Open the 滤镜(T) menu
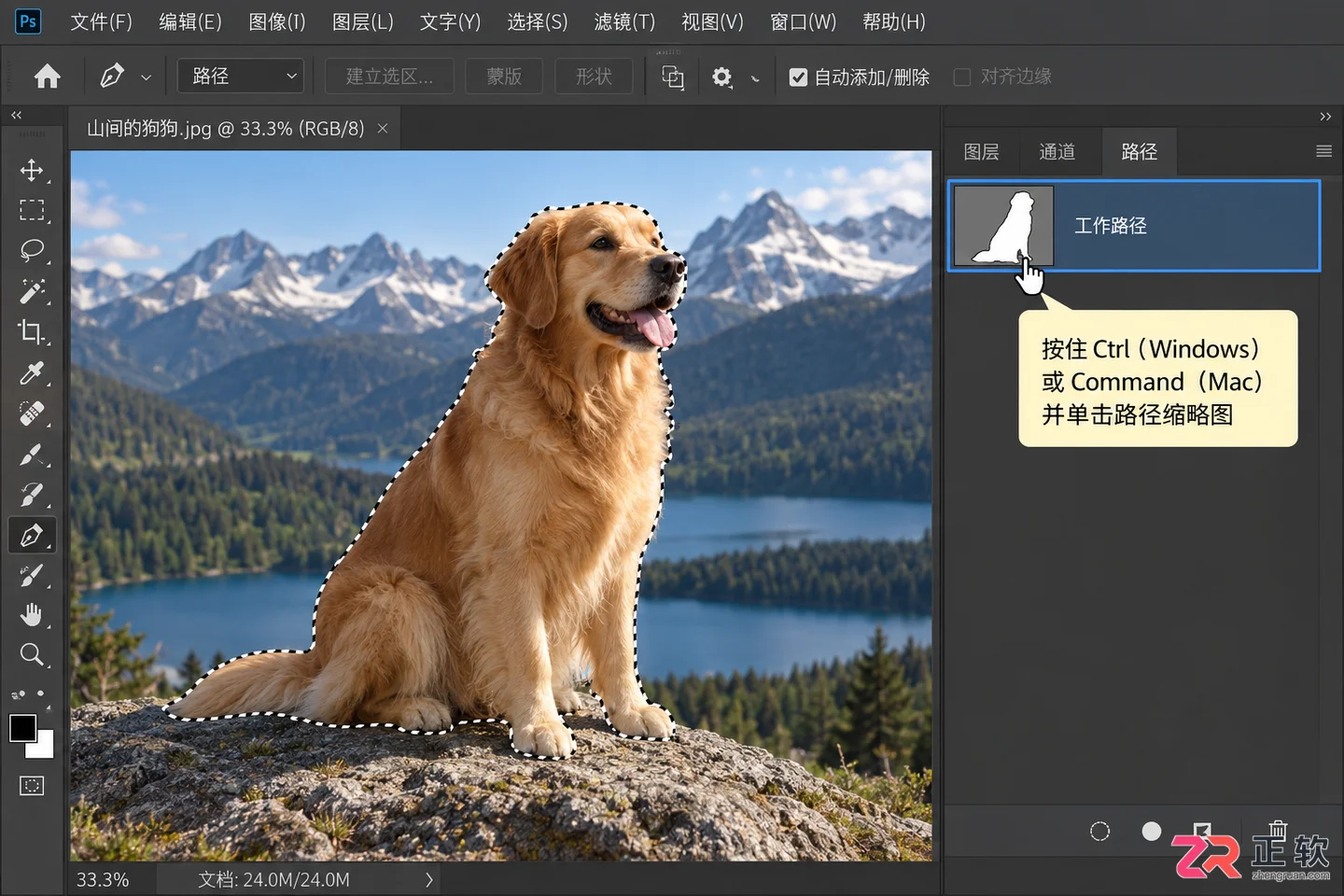1344x896 pixels. pyautogui.click(x=624, y=21)
